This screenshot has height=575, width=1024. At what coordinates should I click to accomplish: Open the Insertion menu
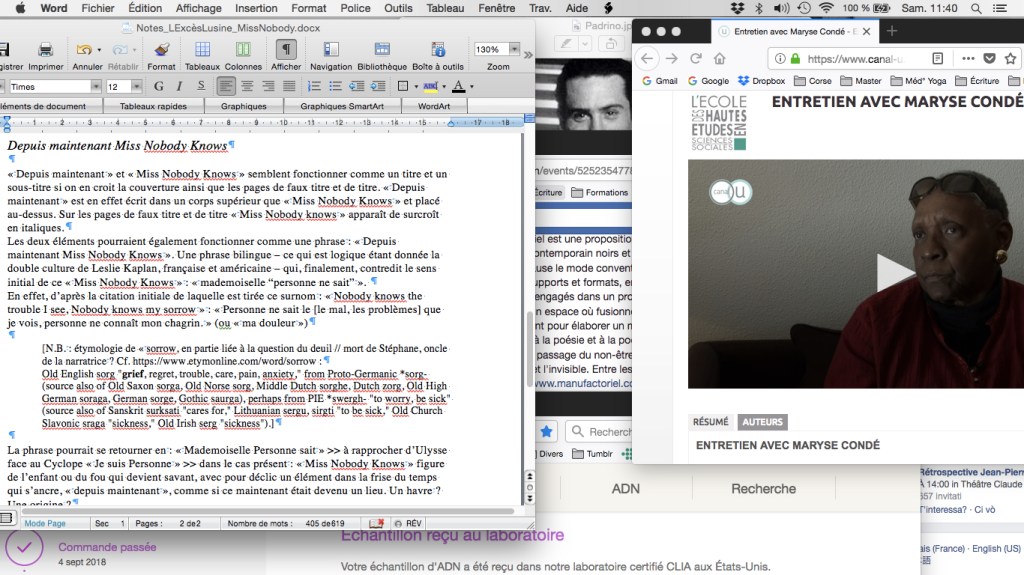coord(256,8)
